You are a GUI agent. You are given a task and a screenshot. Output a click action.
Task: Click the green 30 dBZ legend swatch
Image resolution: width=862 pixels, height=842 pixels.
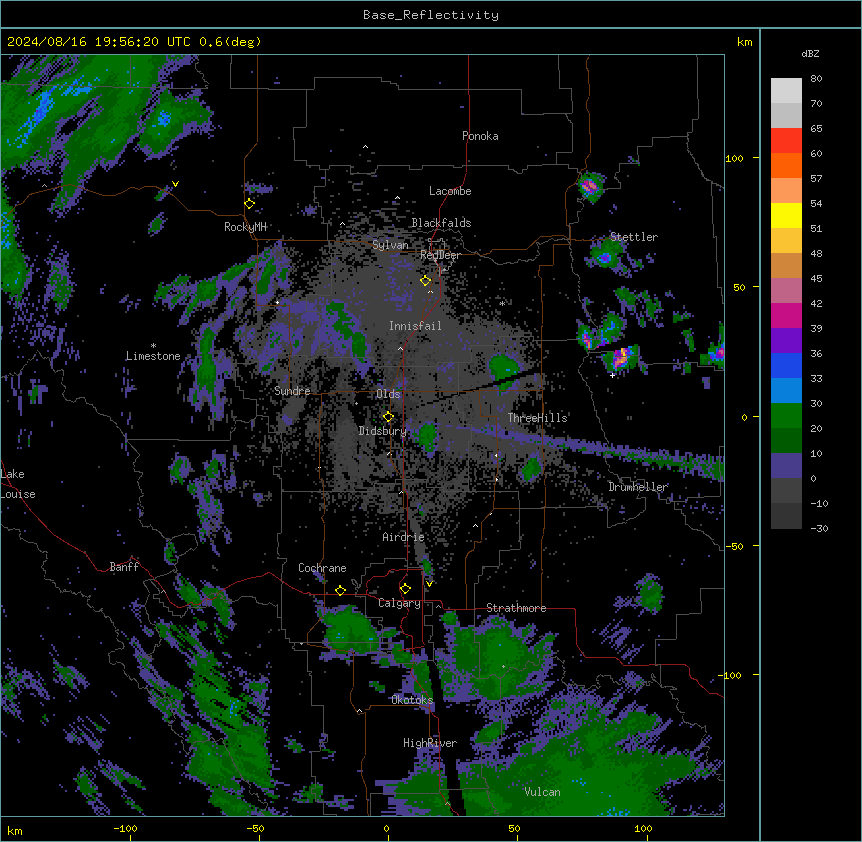tap(786, 416)
